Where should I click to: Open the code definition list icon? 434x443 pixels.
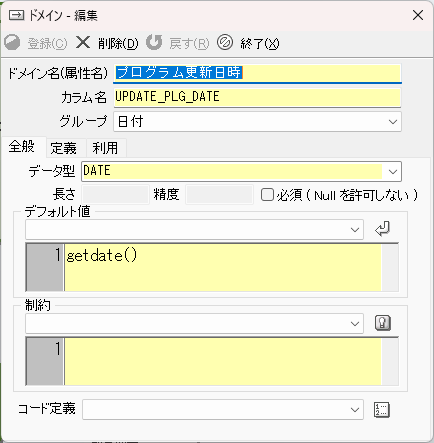point(382,410)
